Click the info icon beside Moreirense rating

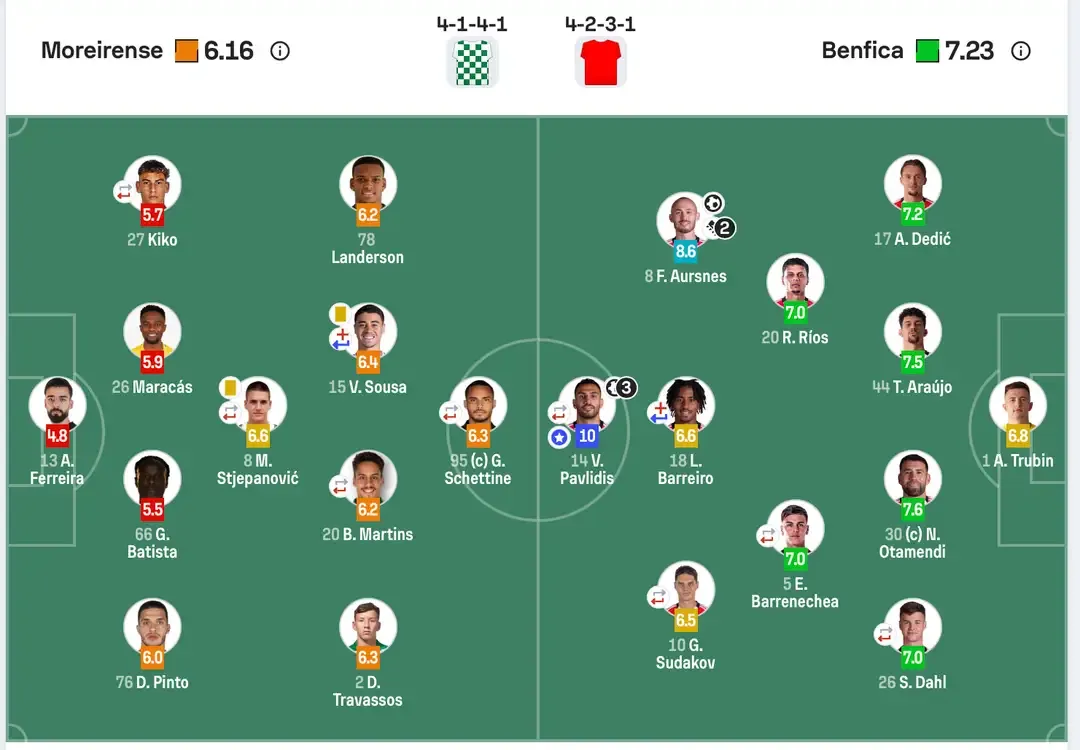pos(280,51)
